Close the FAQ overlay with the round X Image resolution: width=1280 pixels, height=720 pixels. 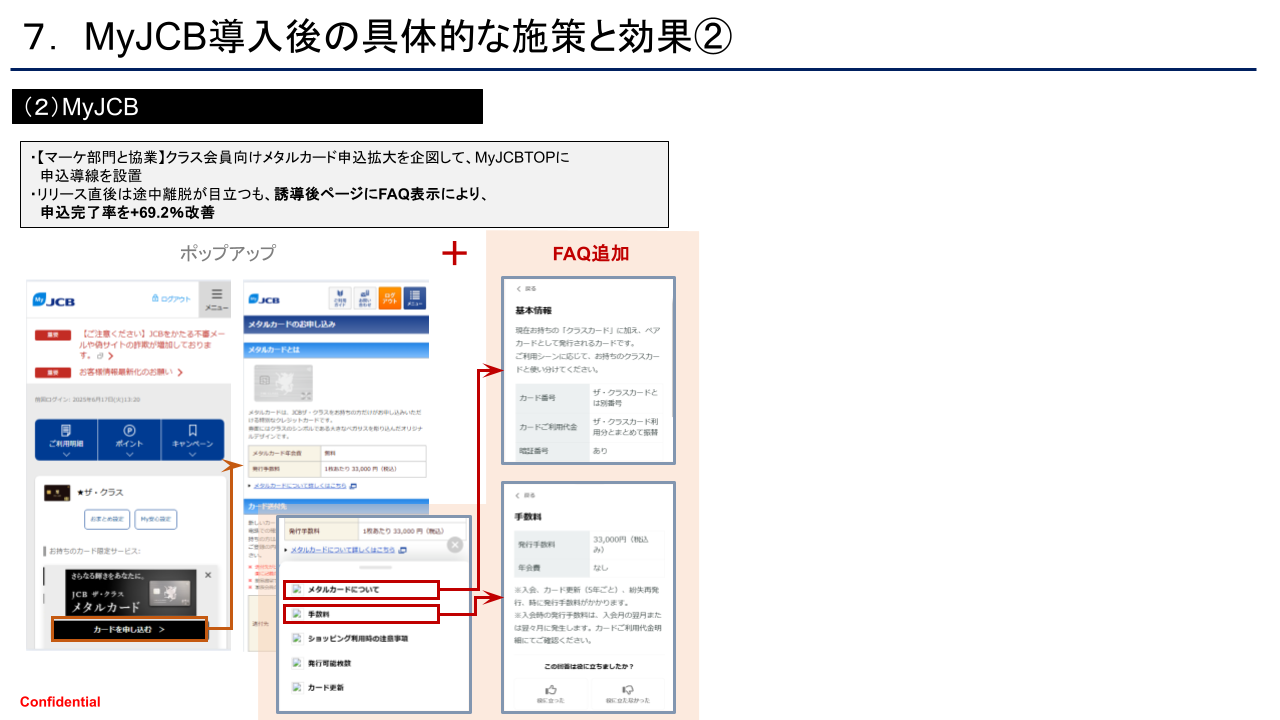tap(455, 545)
